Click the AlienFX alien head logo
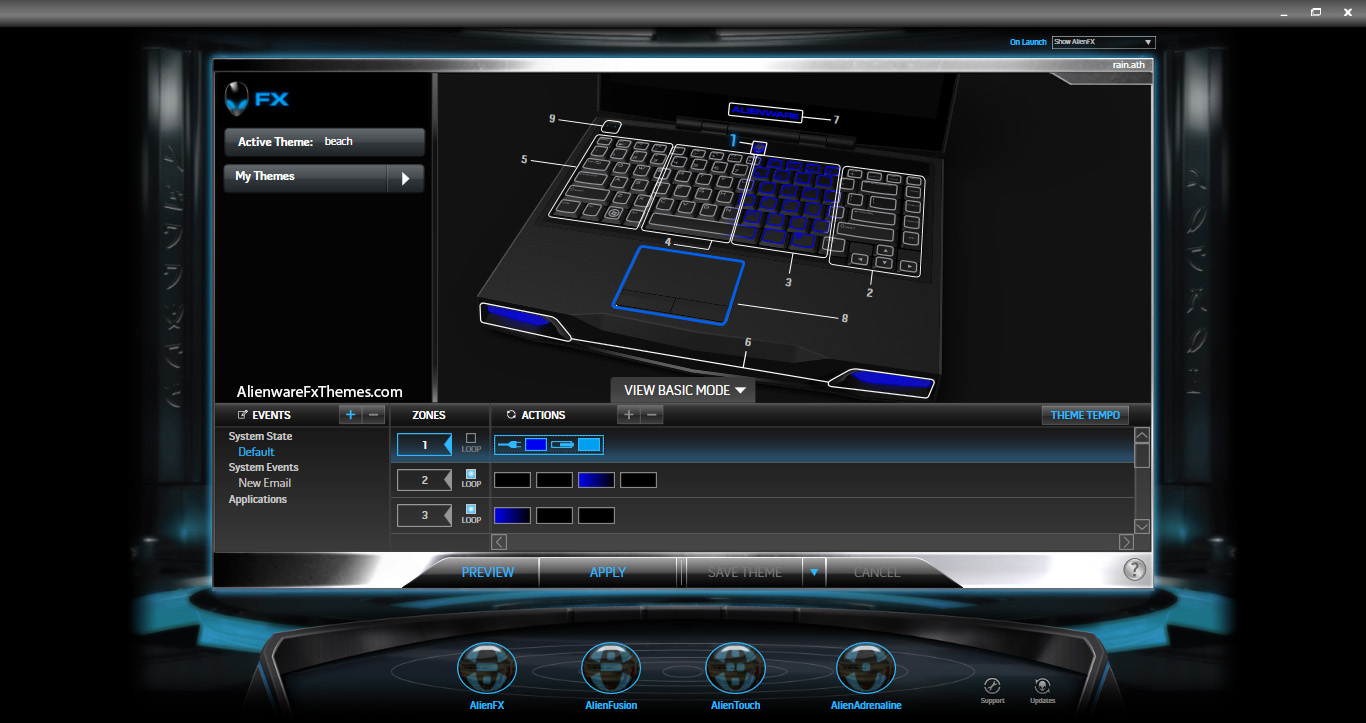This screenshot has width=1366, height=723. tap(238, 98)
